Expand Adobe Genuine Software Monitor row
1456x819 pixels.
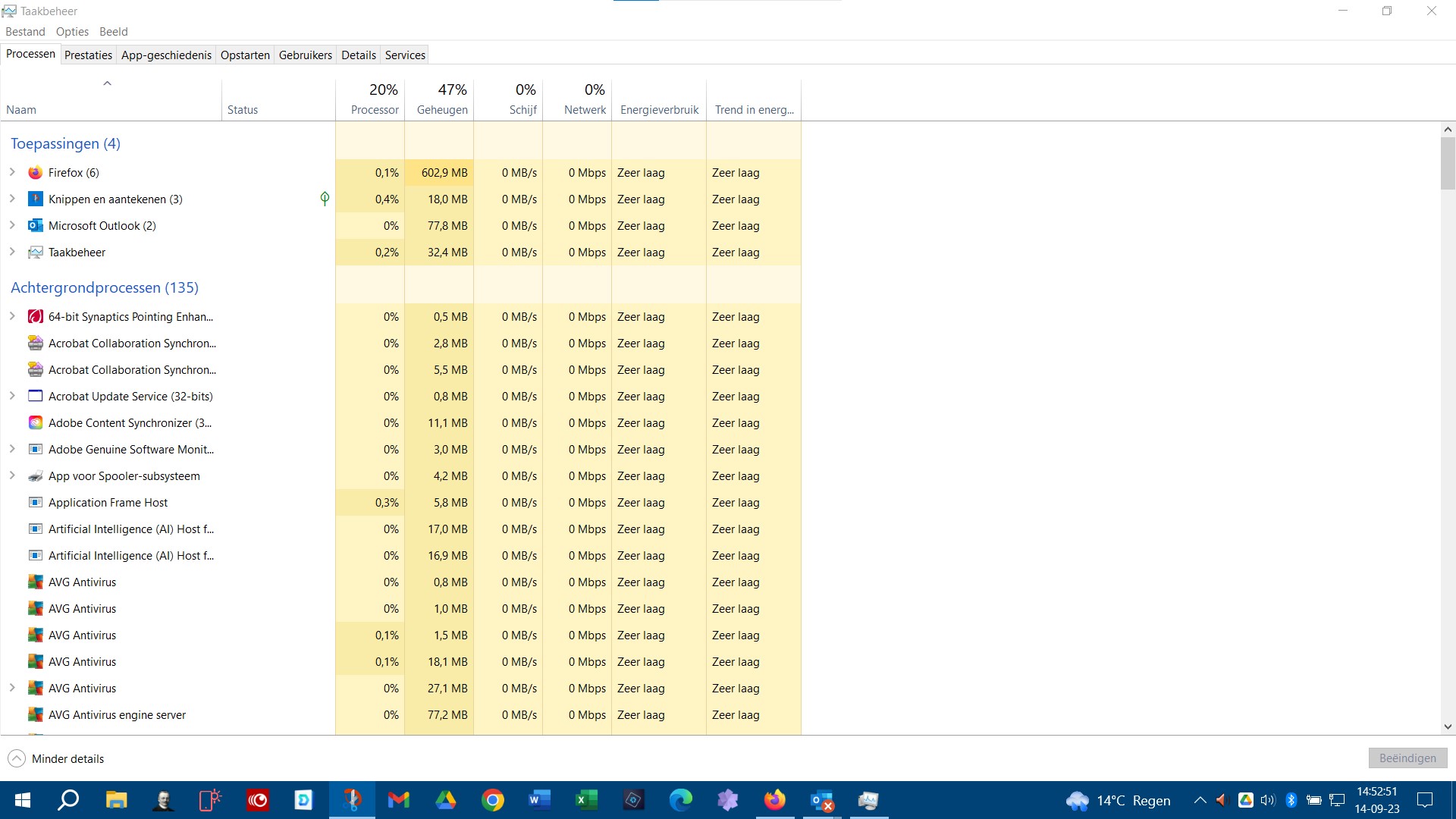(12, 449)
